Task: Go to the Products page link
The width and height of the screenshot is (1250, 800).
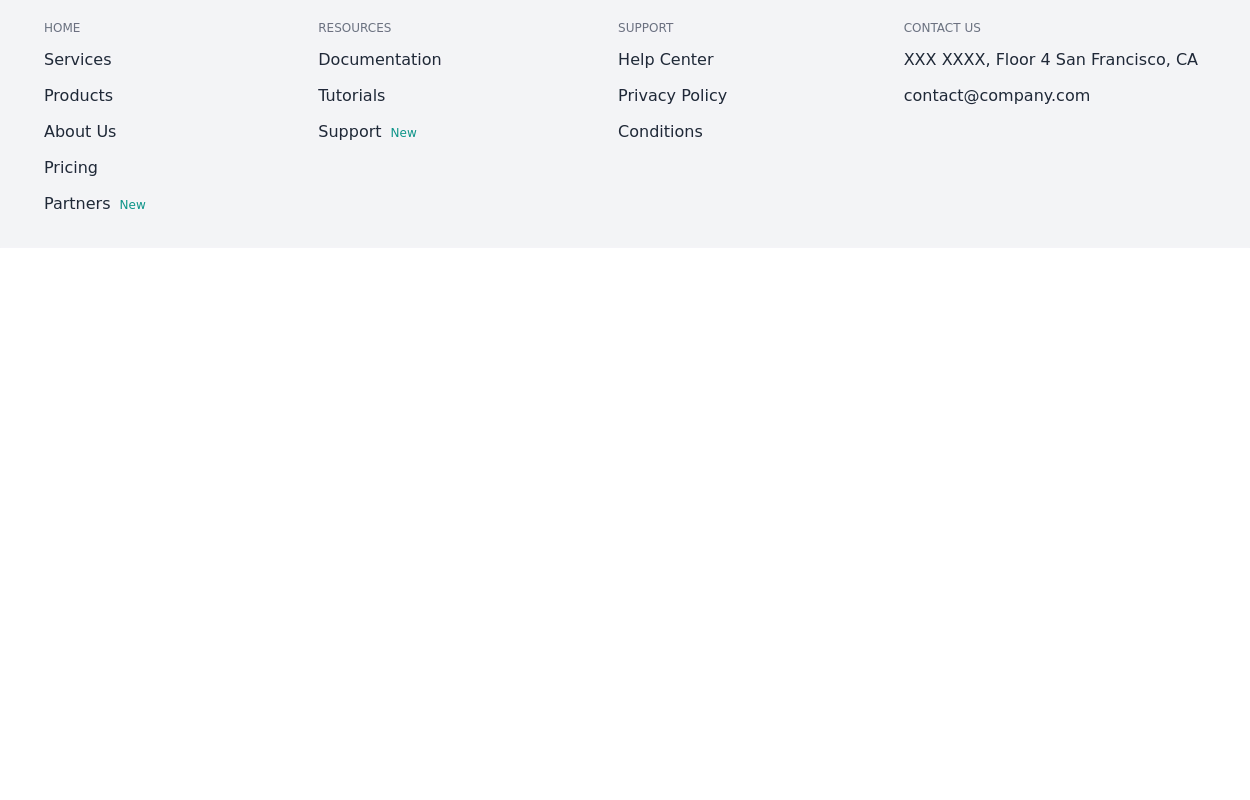Action: (78, 96)
